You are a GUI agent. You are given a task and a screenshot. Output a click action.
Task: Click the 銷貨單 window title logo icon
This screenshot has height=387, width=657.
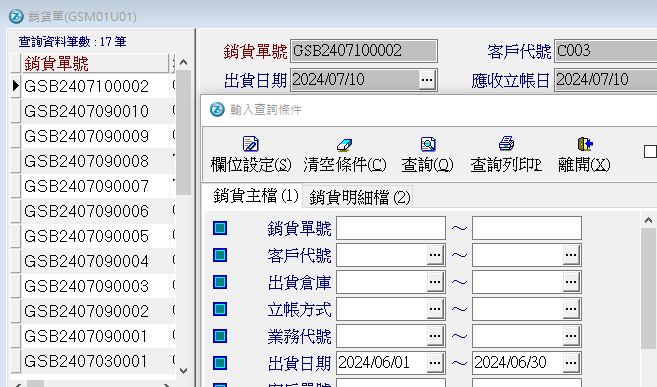point(16,16)
